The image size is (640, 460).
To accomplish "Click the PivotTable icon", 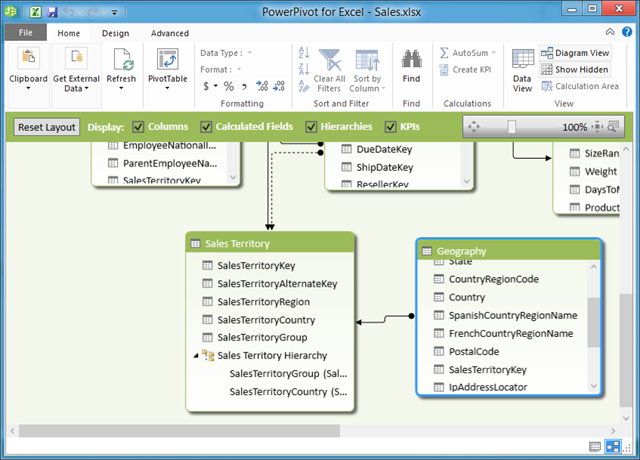I will [167, 59].
